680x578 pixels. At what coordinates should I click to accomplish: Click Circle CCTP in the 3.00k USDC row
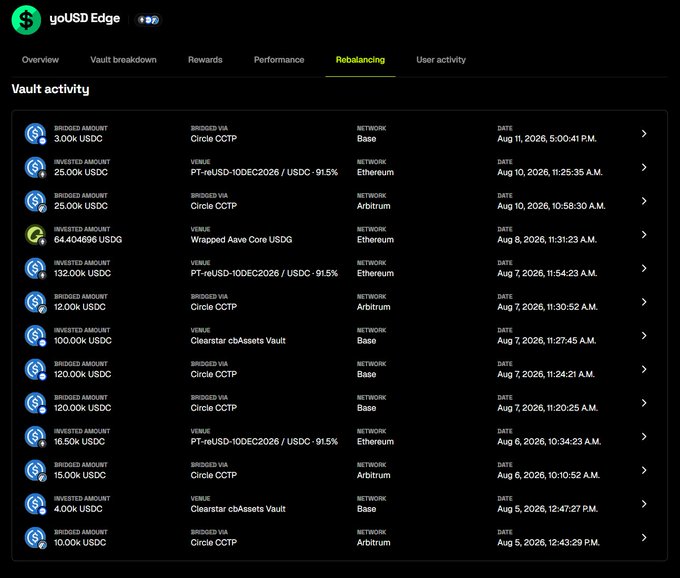pos(214,139)
